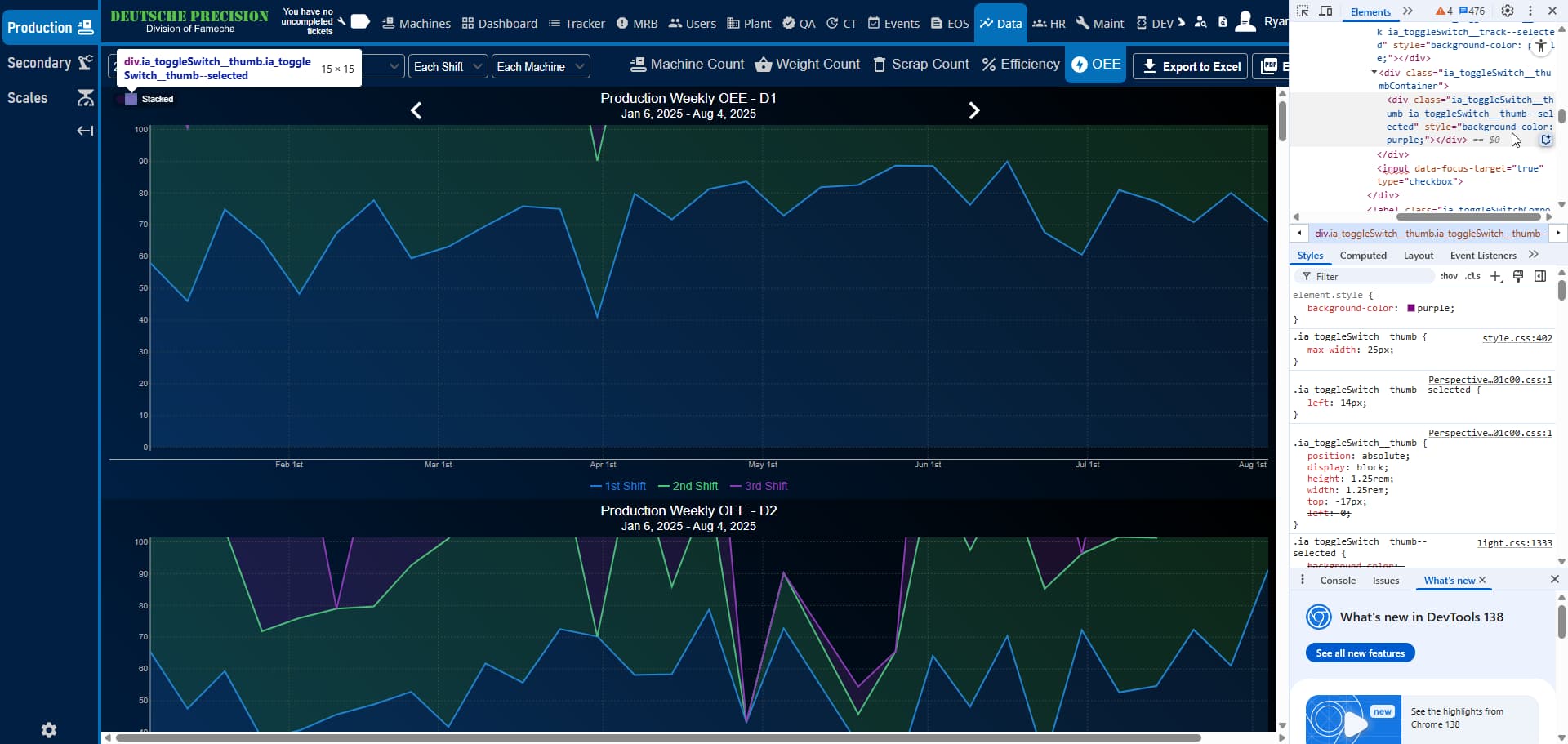The image size is (1568, 744).
Task: Open the DEV page
Action: (1155, 24)
